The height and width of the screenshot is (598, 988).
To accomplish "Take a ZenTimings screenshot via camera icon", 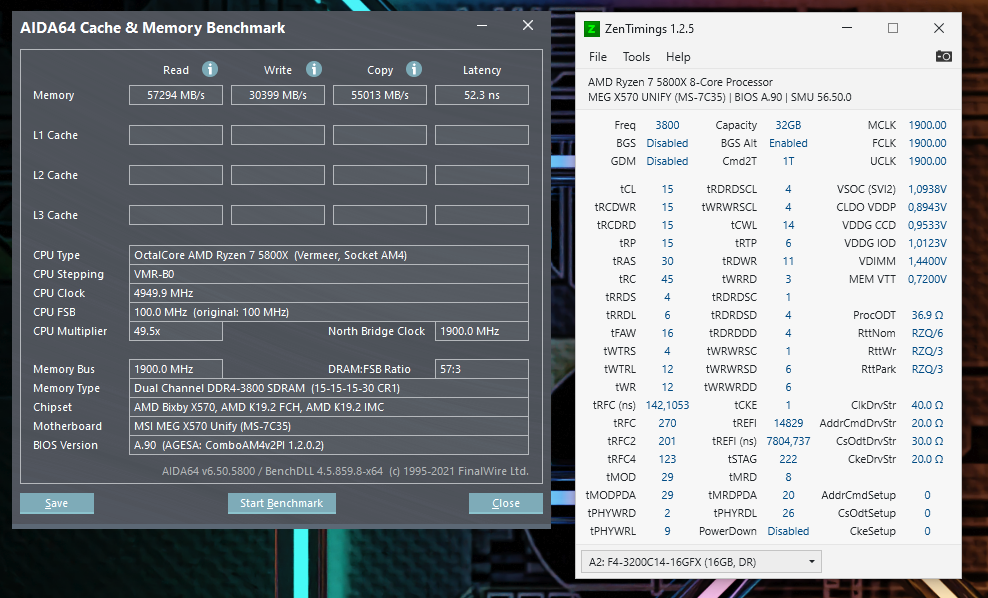I will coord(943,56).
